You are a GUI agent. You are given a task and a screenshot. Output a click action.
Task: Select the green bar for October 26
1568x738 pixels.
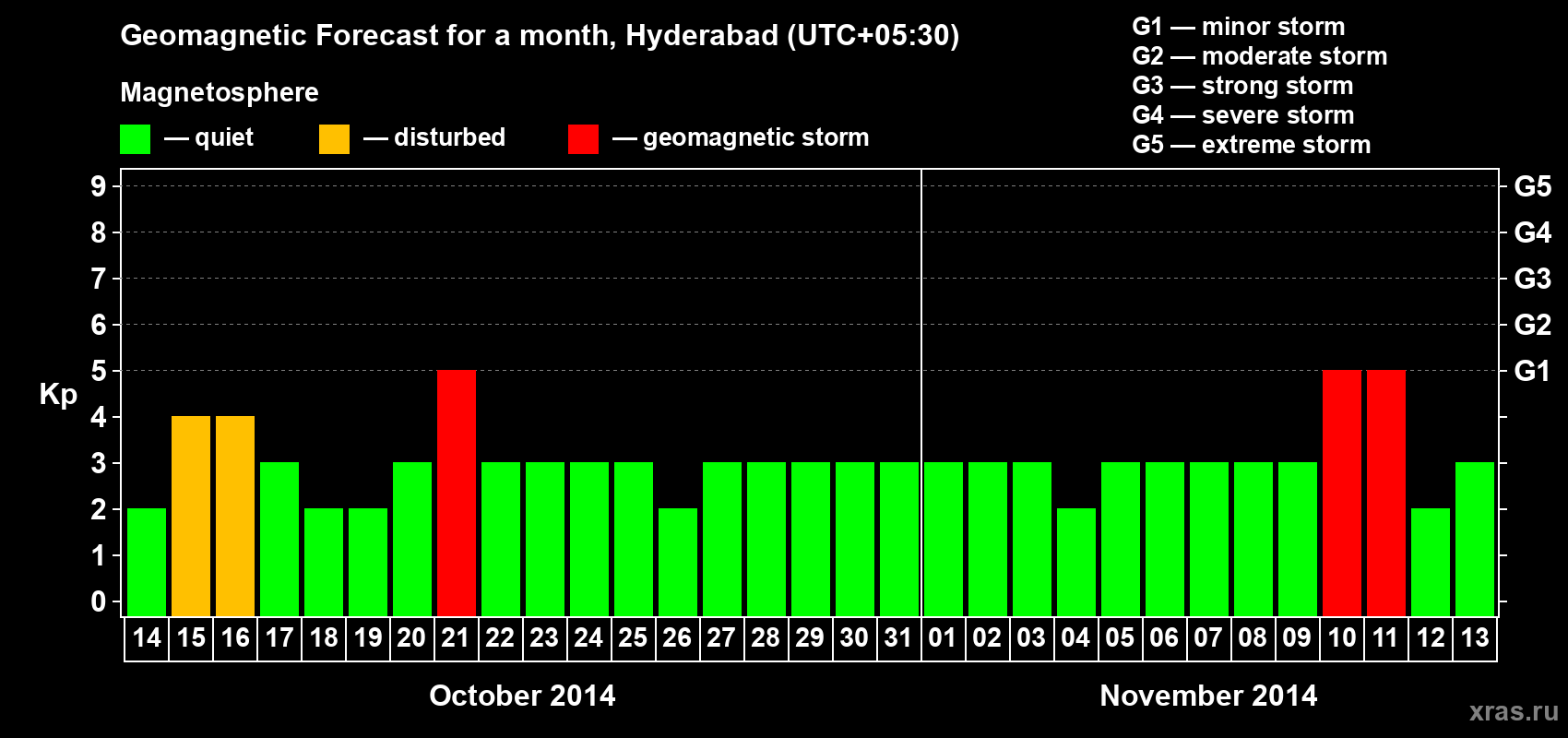pos(678,563)
